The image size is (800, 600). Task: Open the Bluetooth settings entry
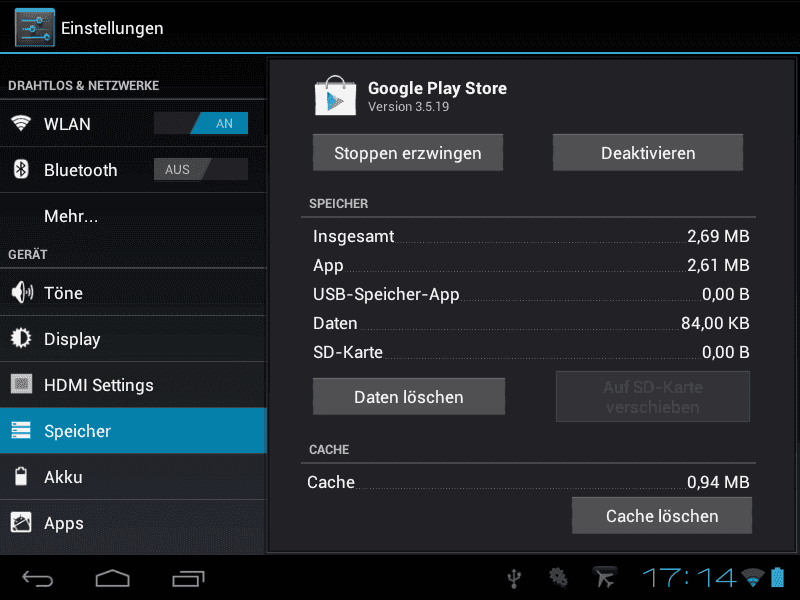[133, 169]
